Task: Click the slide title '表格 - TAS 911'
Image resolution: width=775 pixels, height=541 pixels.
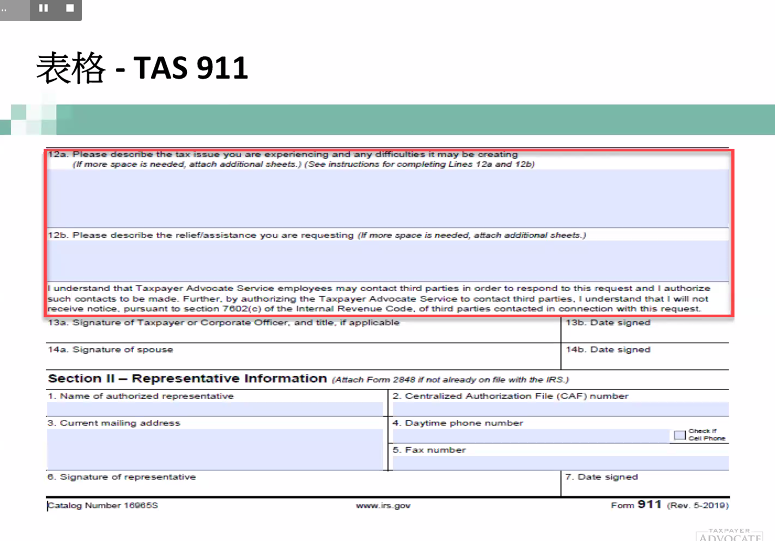Action: [142, 68]
